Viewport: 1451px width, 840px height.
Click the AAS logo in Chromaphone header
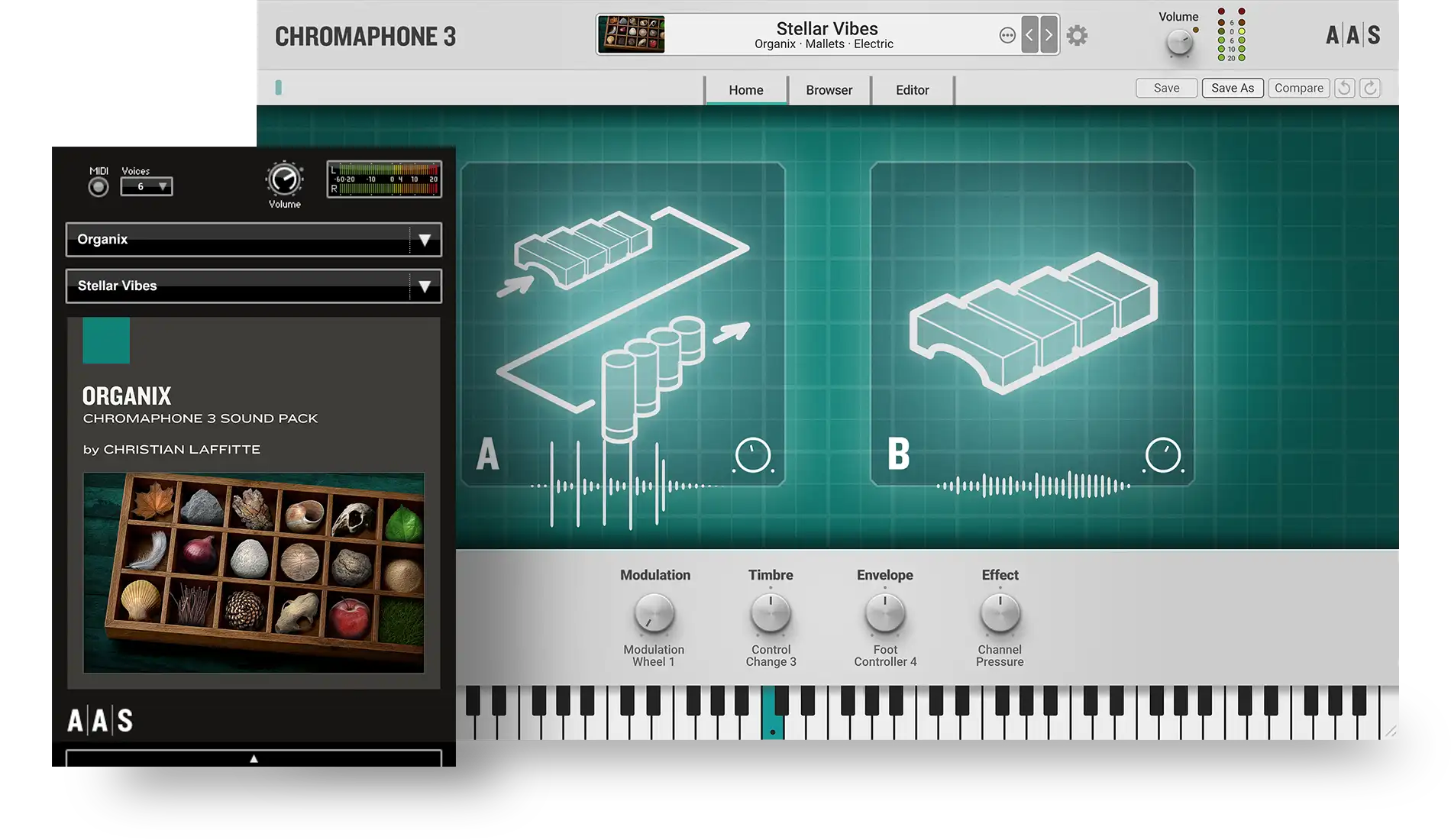1352,35
